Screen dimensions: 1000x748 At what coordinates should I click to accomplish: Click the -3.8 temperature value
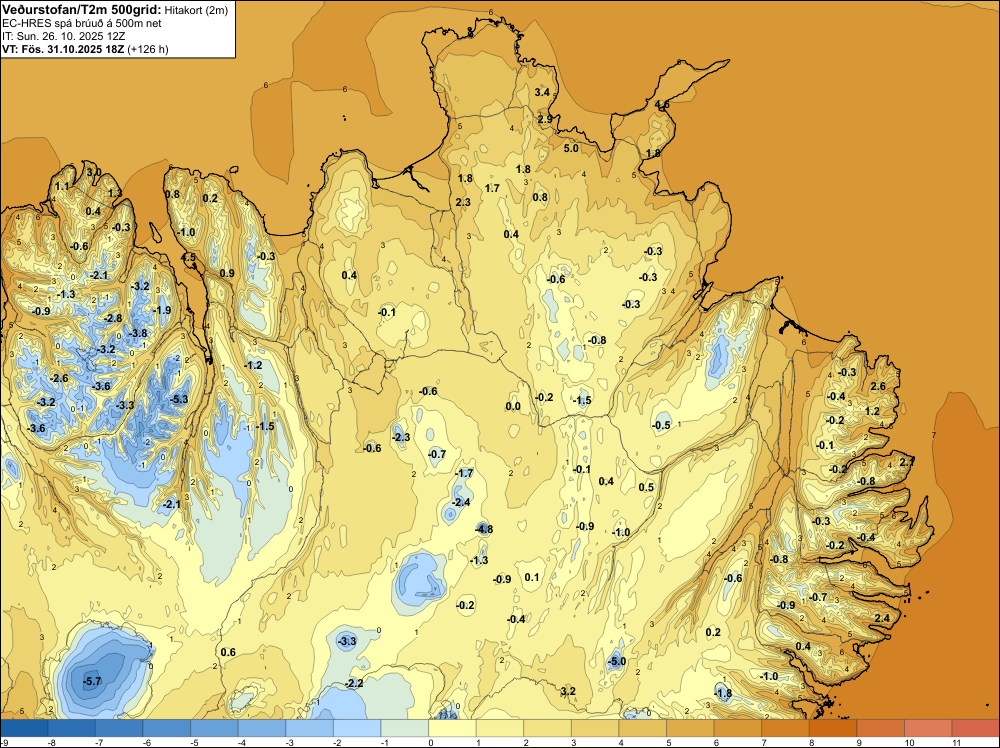(x=138, y=334)
